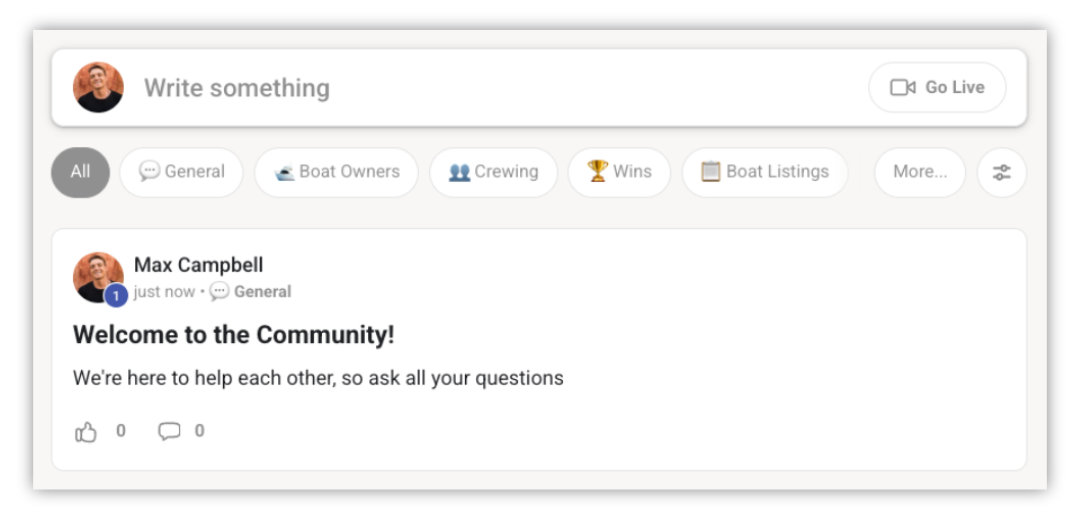Viewport: 1080px width, 520px height.
Task: Click the trophy icon in Wins filter
Action: 598,171
